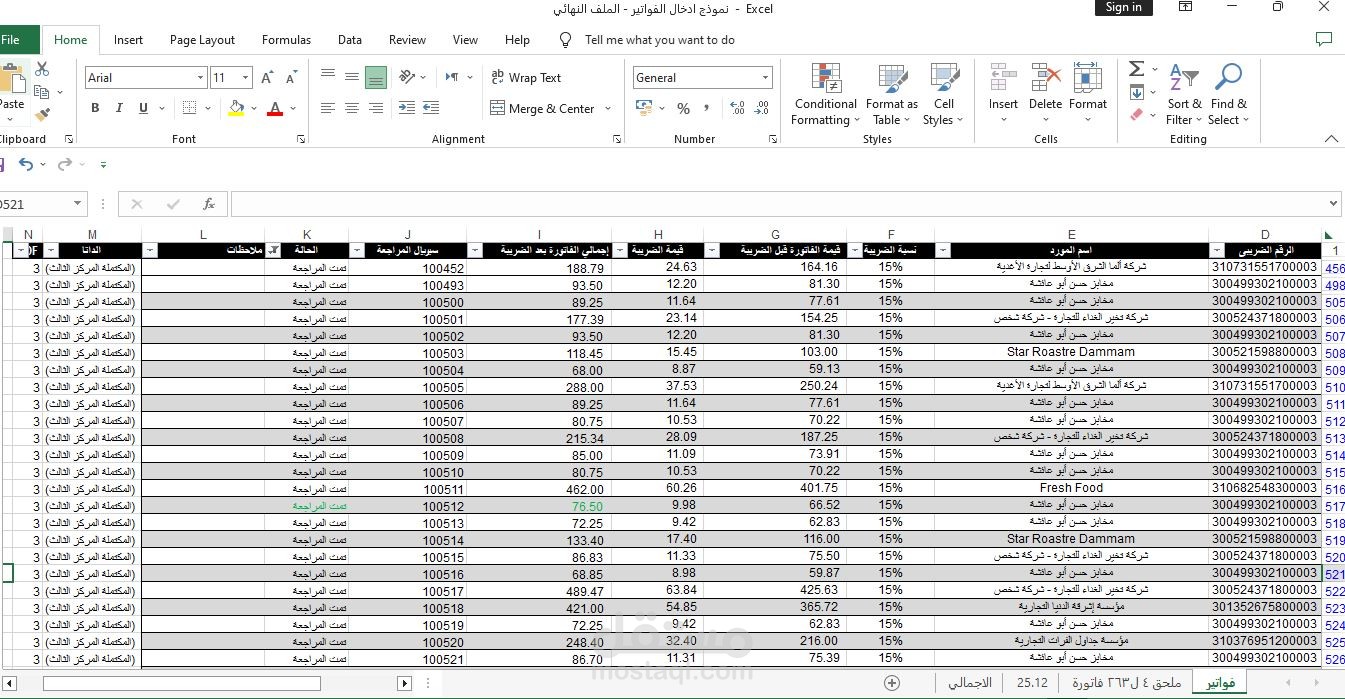Image resolution: width=1345 pixels, height=699 pixels.
Task: Click Delete cells button
Action: pos(1045,95)
